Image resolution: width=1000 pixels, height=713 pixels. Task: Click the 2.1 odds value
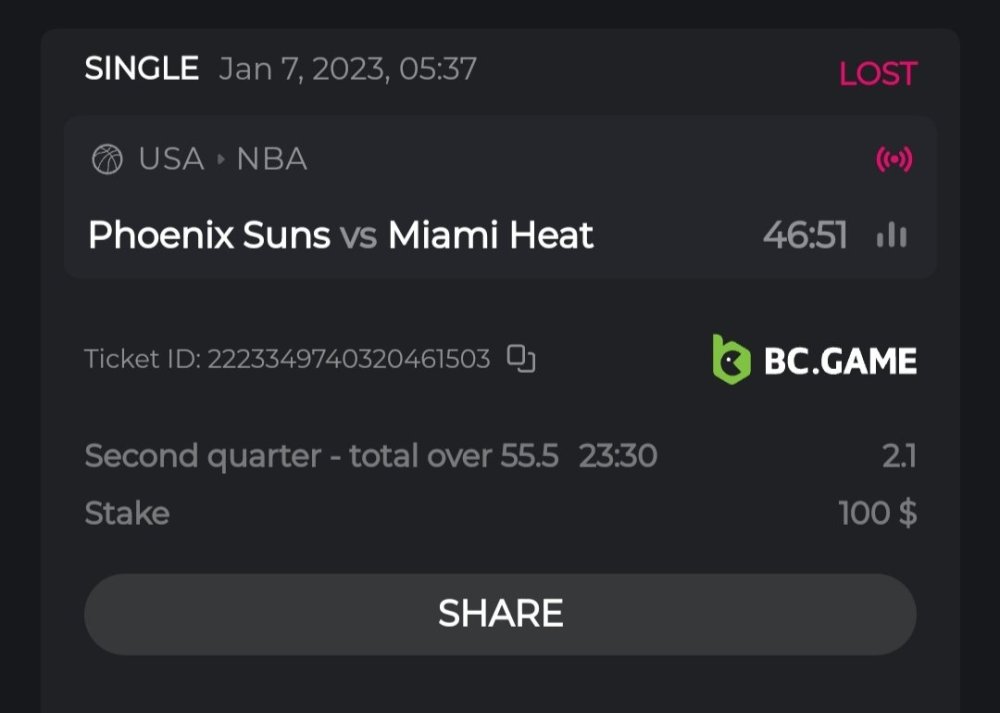click(899, 457)
